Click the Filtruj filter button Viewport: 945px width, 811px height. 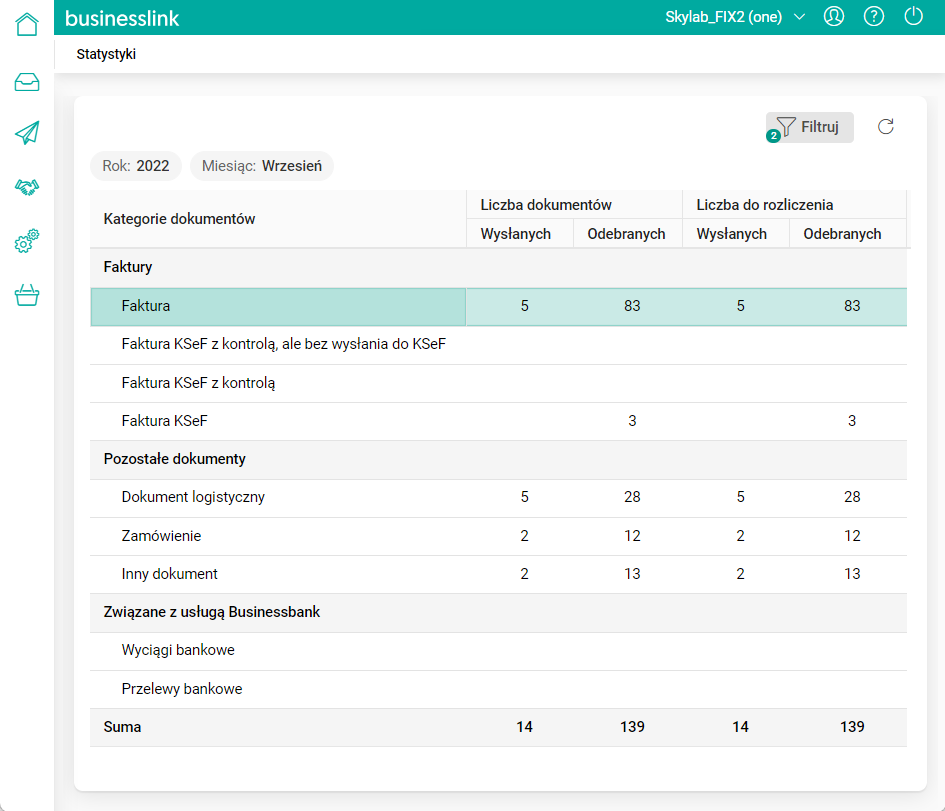coord(809,127)
